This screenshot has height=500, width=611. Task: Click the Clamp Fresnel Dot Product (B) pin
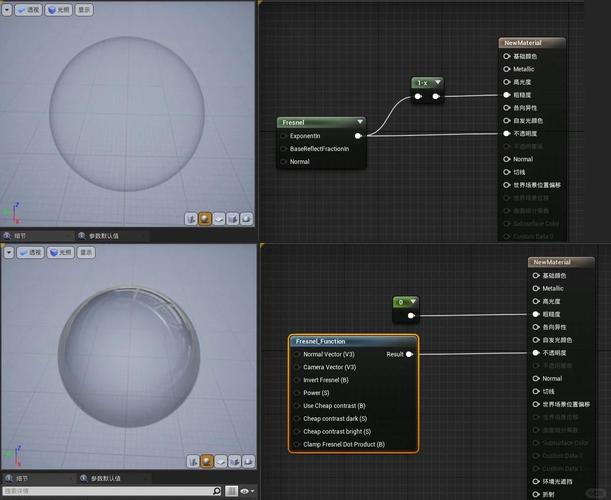click(x=297, y=444)
